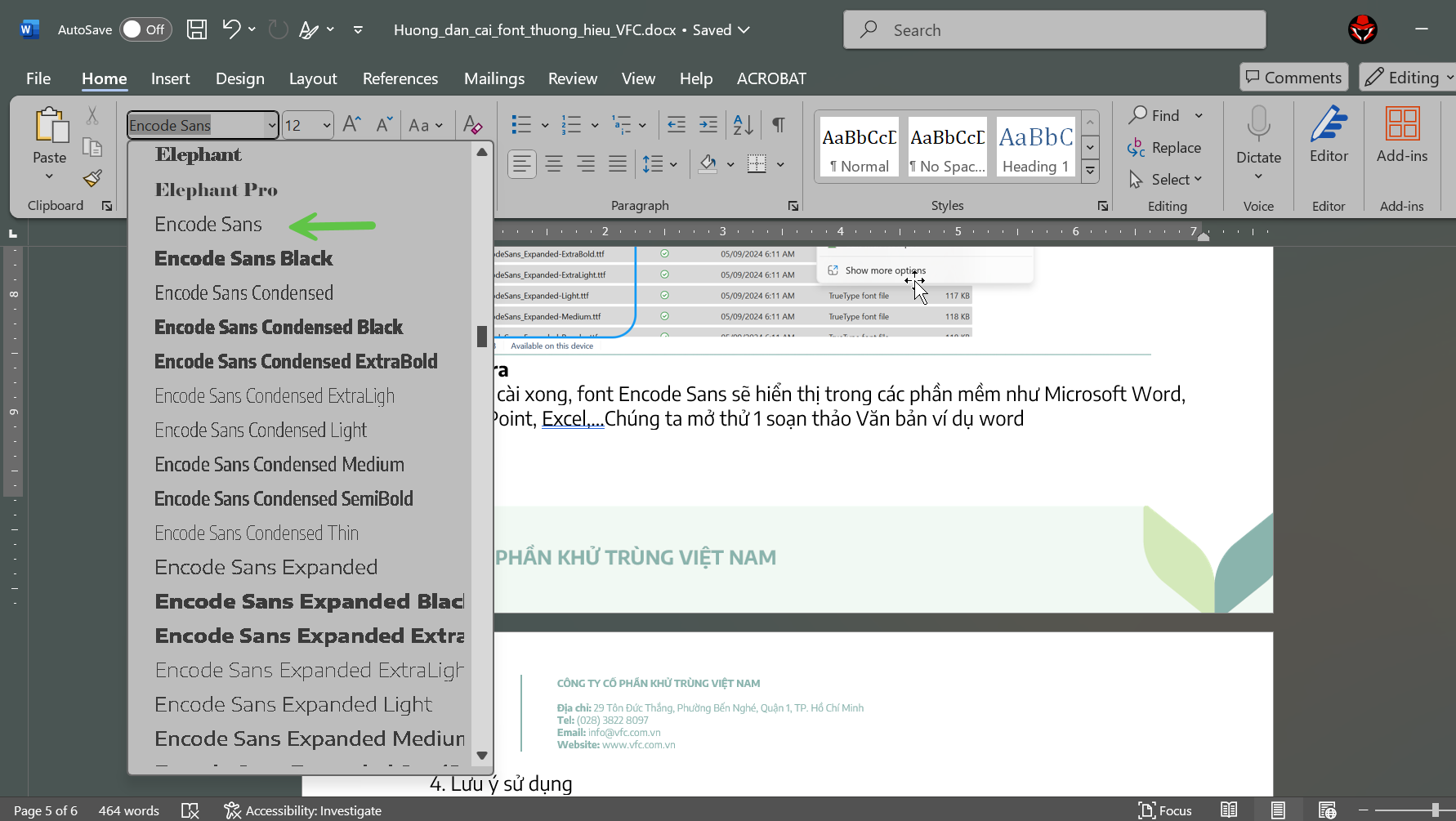The width and height of the screenshot is (1456, 821).
Task: Select the Format Painter brush icon
Action: (92, 178)
